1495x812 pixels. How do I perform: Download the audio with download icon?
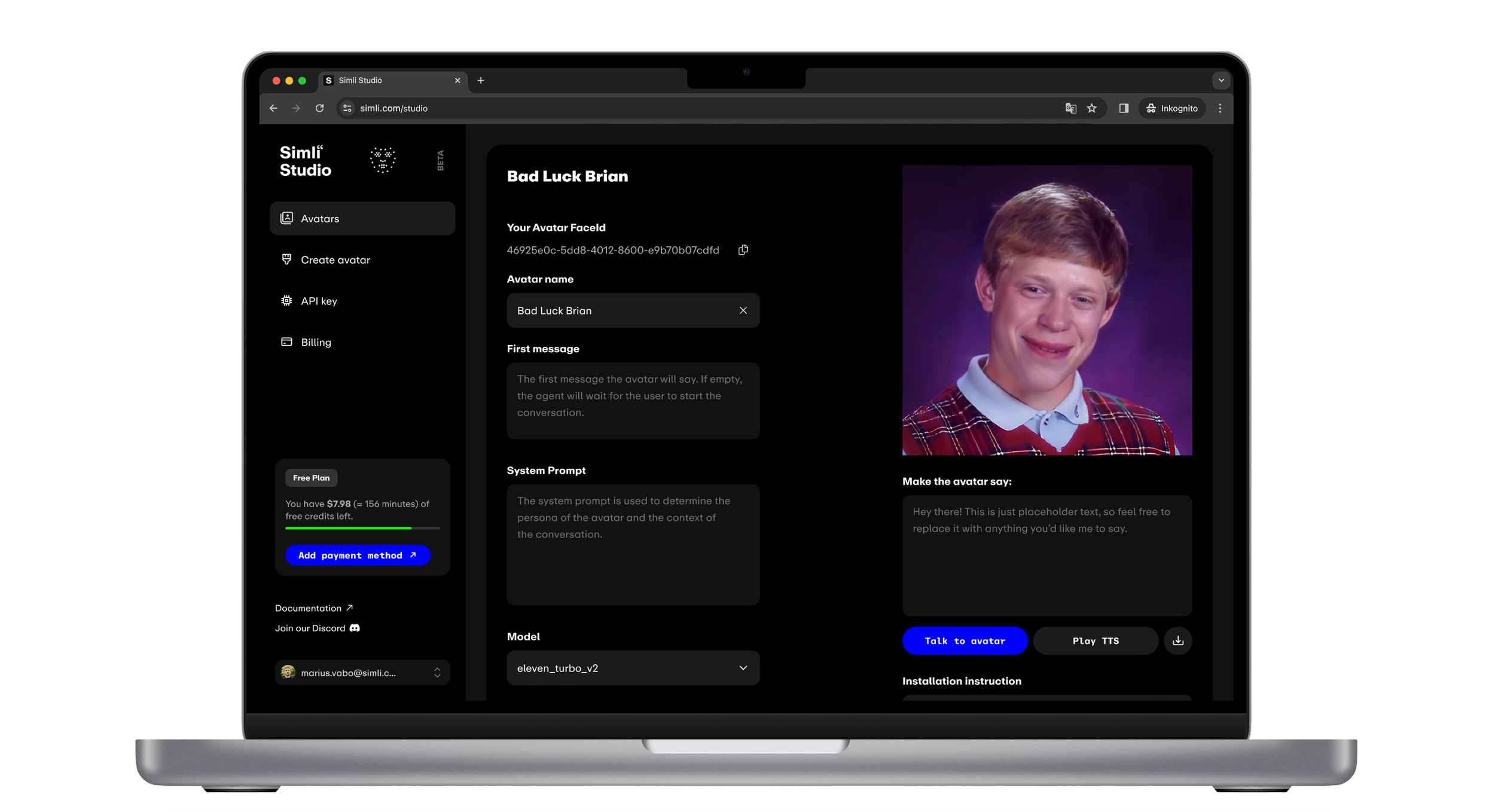click(x=1178, y=640)
